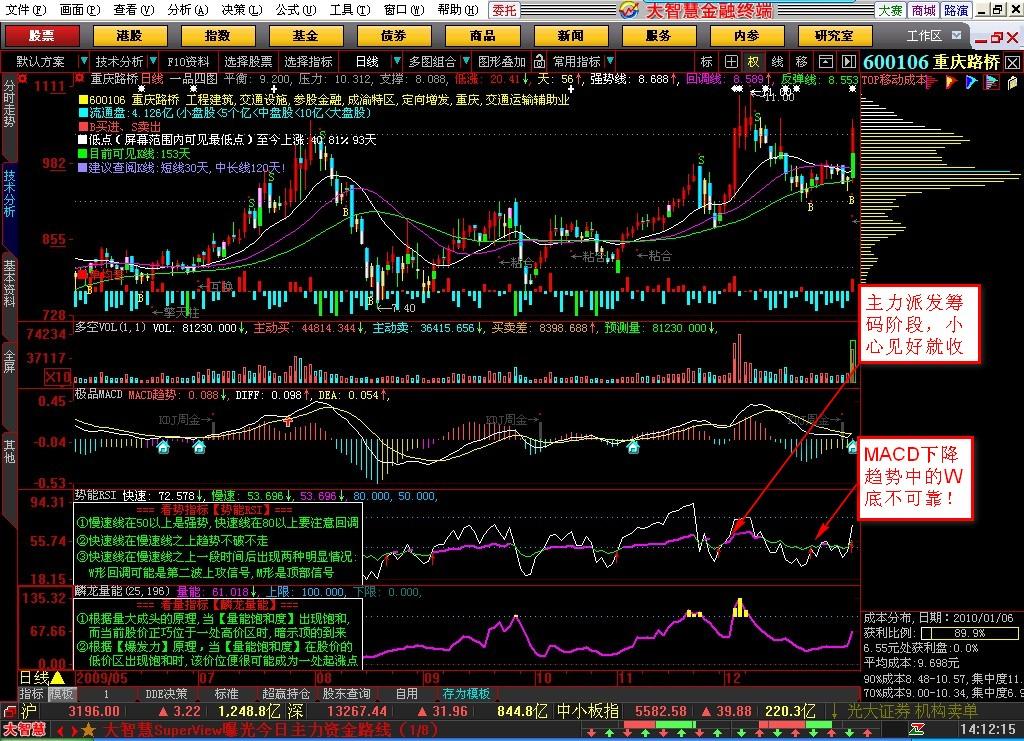Open the 文件(F) menu
The image size is (1024, 741).
25,9
